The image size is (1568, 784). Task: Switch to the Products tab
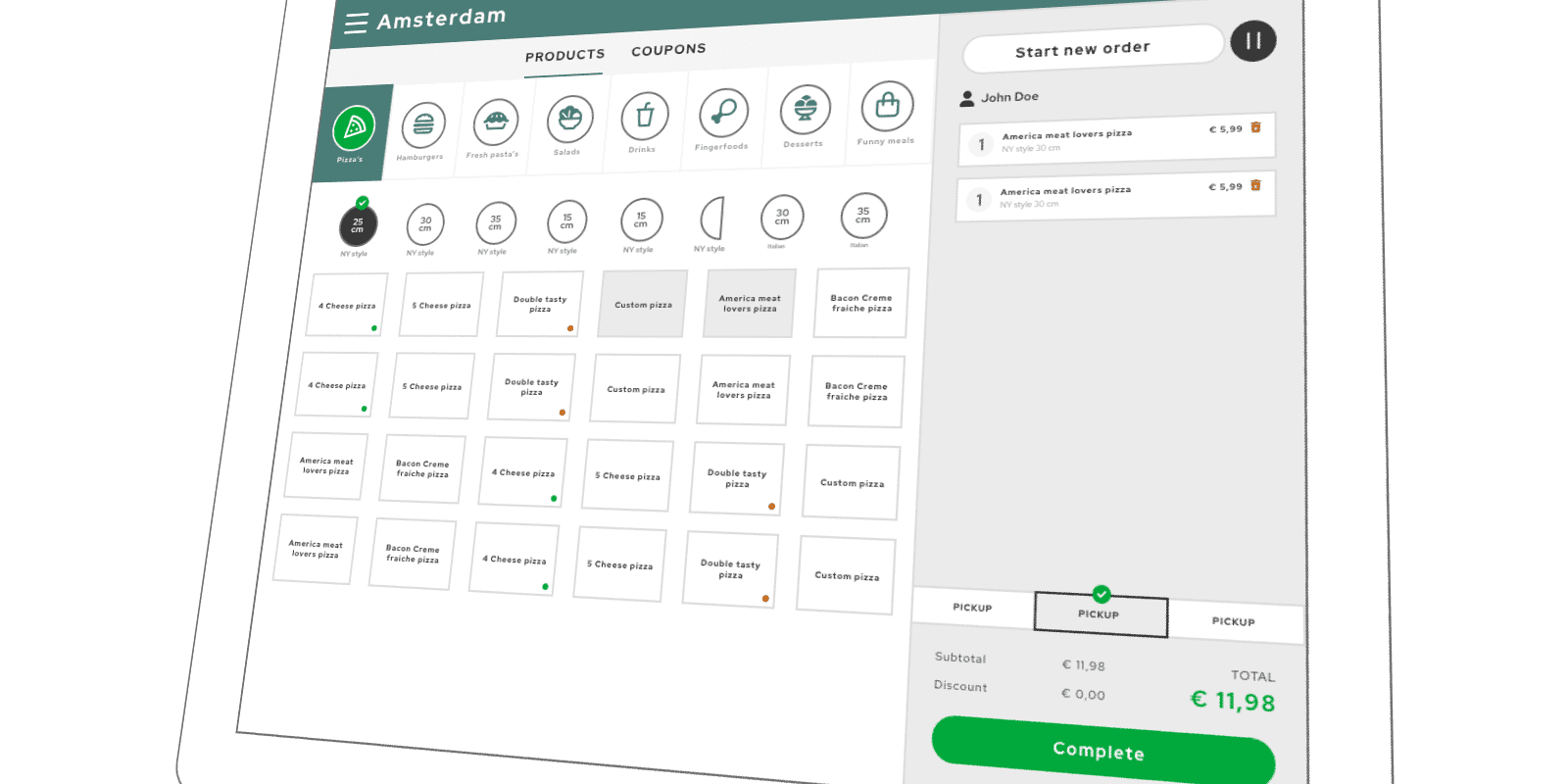(x=564, y=56)
